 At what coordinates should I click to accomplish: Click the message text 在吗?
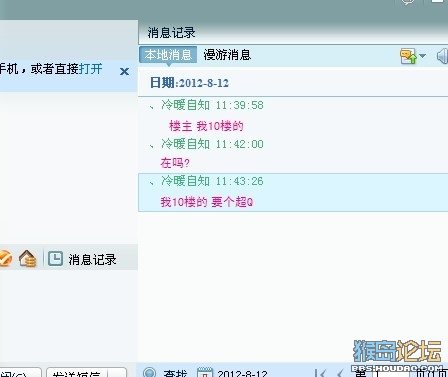point(175,163)
